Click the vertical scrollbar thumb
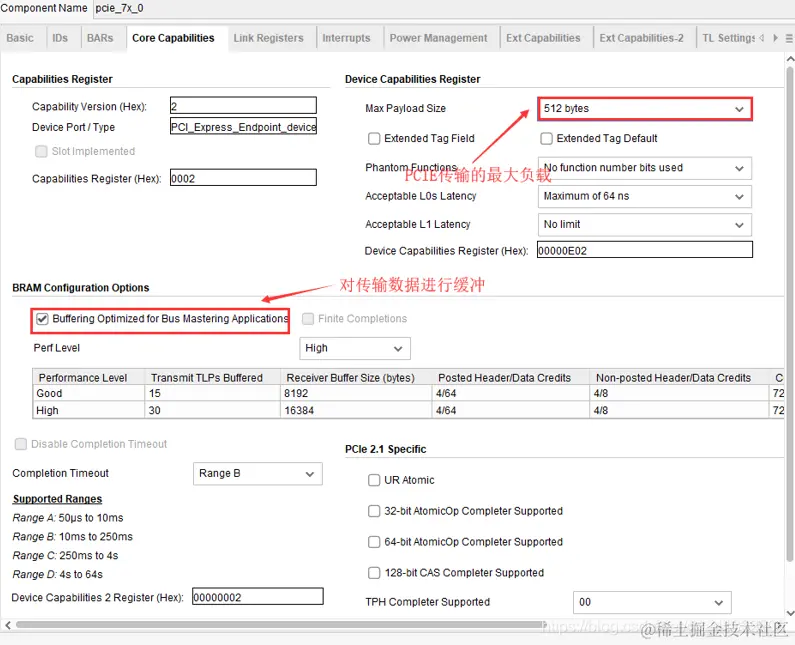Image resolution: width=795 pixels, height=645 pixels. (790, 314)
